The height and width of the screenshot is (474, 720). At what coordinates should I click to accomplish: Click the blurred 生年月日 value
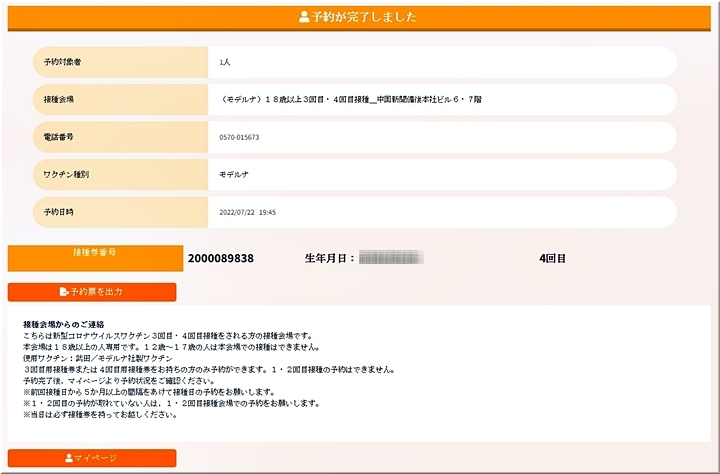tap(390, 258)
